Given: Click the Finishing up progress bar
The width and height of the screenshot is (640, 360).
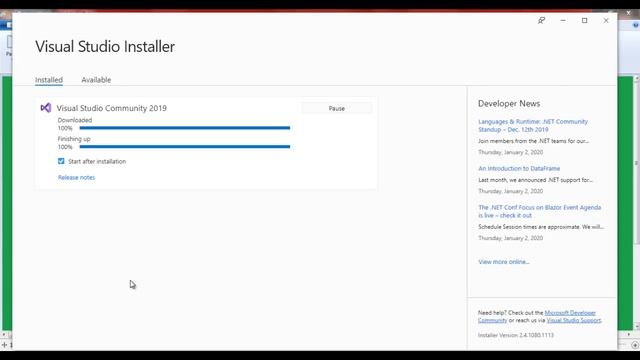Looking at the screenshot, I should coord(185,147).
